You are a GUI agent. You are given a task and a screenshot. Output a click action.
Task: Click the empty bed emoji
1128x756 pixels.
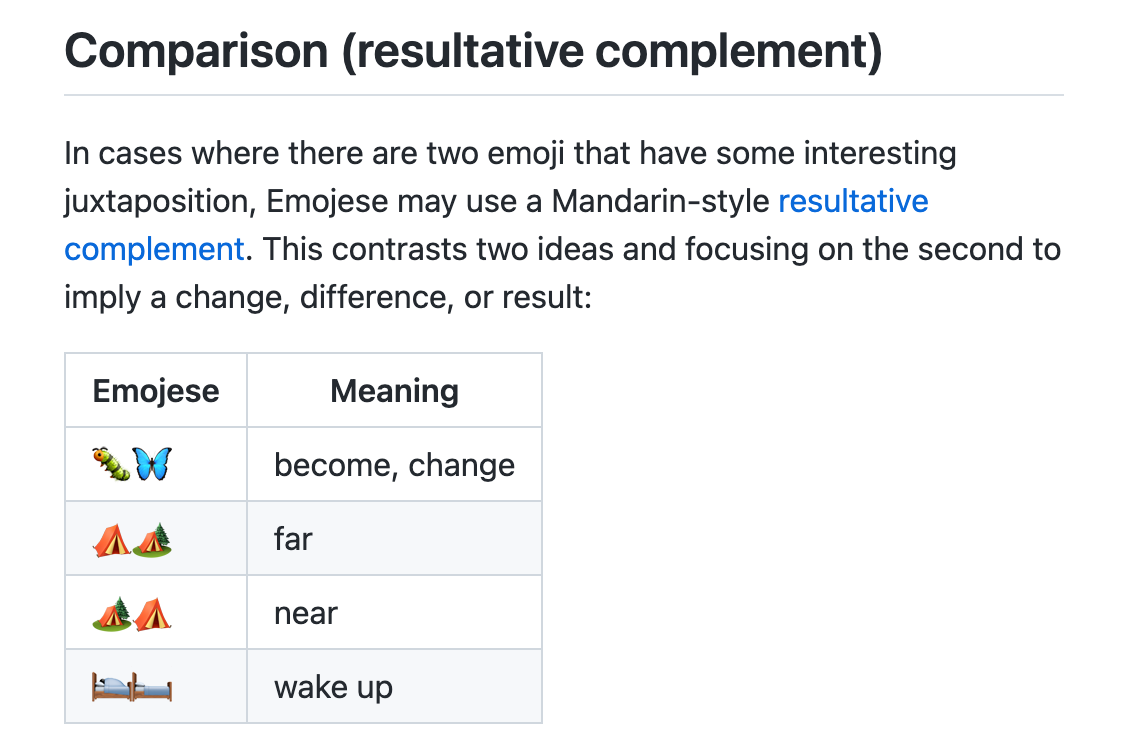tap(153, 687)
